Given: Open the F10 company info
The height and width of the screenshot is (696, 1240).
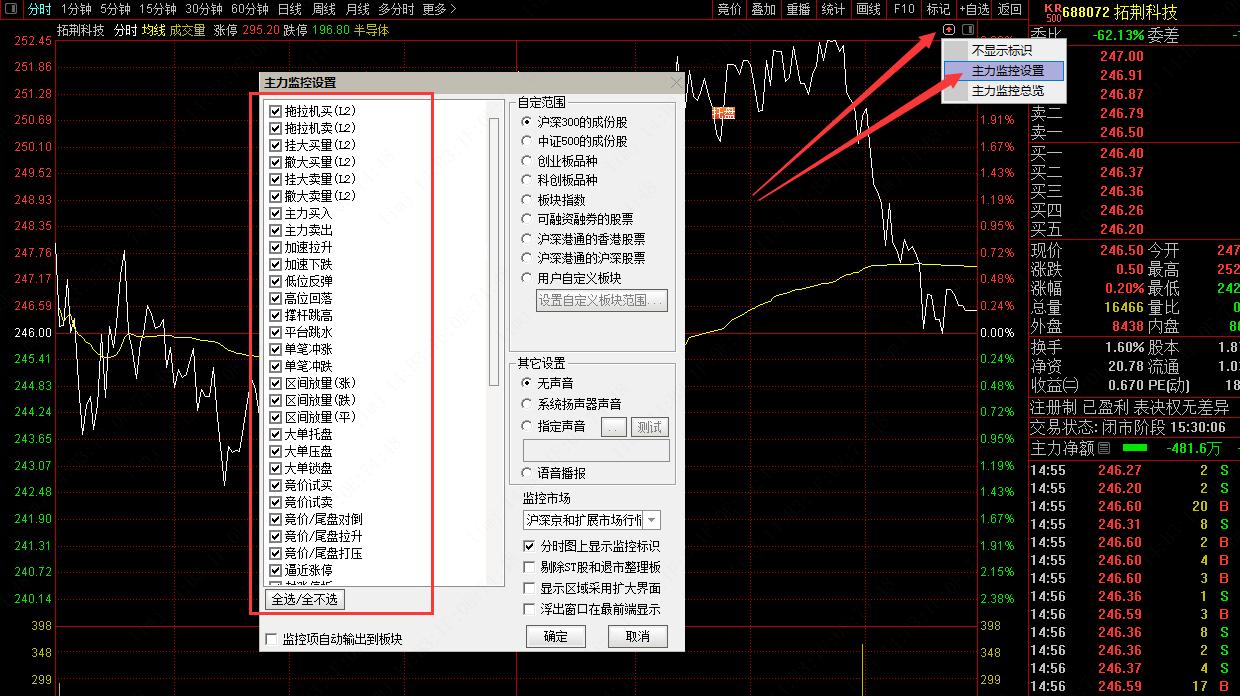Looking at the screenshot, I should pos(903,9).
